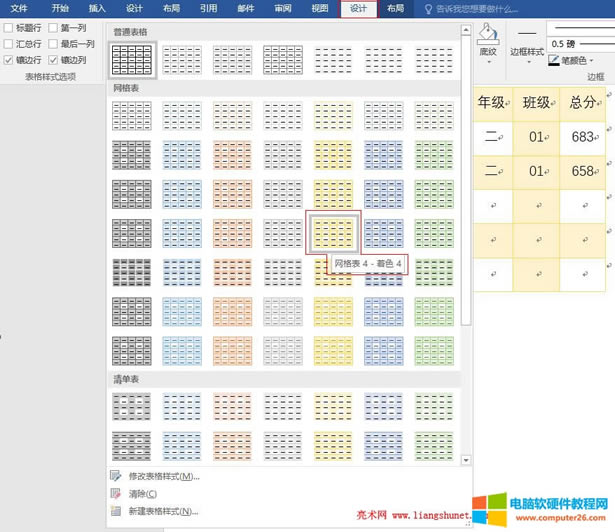The image size is (615, 532).
Task: Click the lightbulb Tell Me icon
Action: tap(428, 9)
